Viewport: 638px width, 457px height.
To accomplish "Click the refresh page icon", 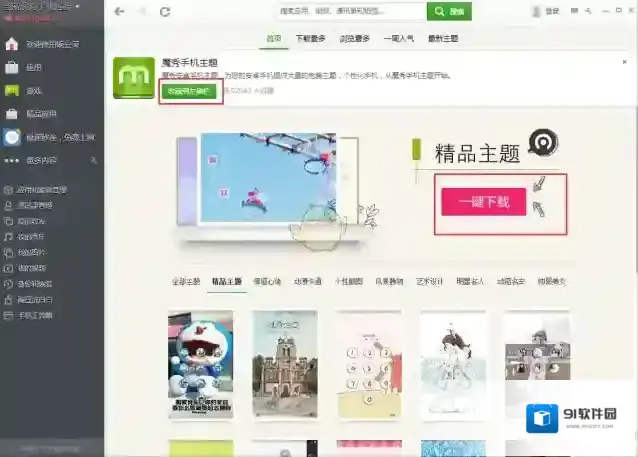I will click(165, 12).
